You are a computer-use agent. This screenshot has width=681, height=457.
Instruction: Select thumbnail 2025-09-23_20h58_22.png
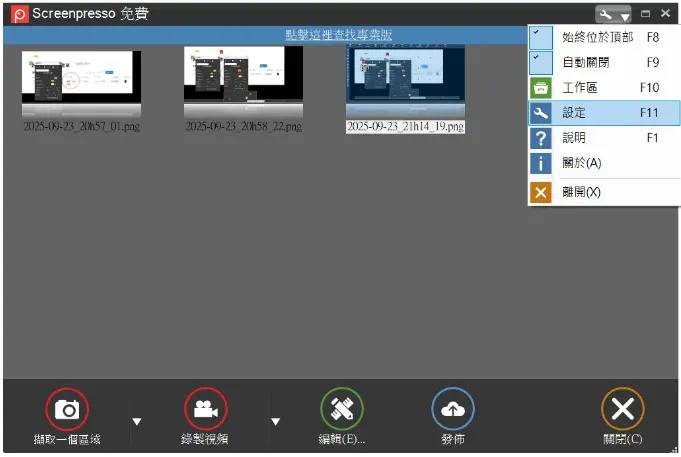[243, 82]
